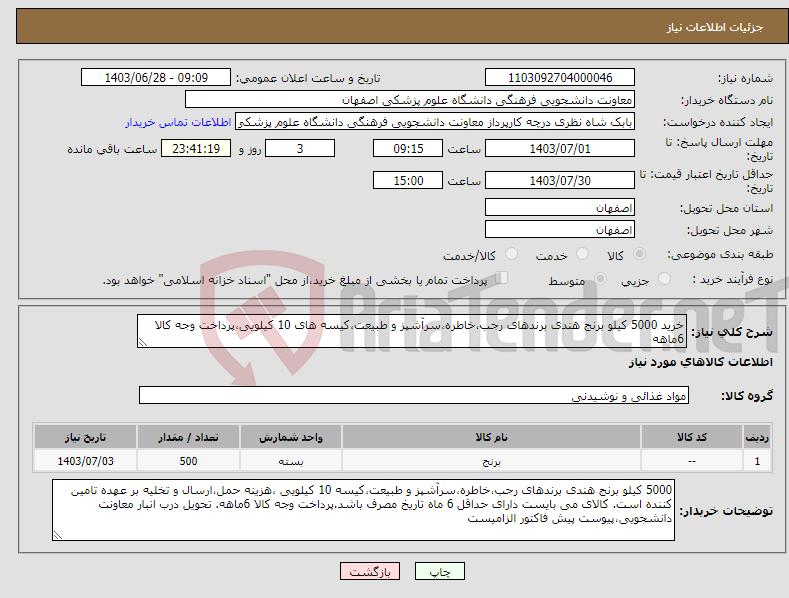Click the ردیف column header
The width and height of the screenshot is (789, 598).
[757, 437]
